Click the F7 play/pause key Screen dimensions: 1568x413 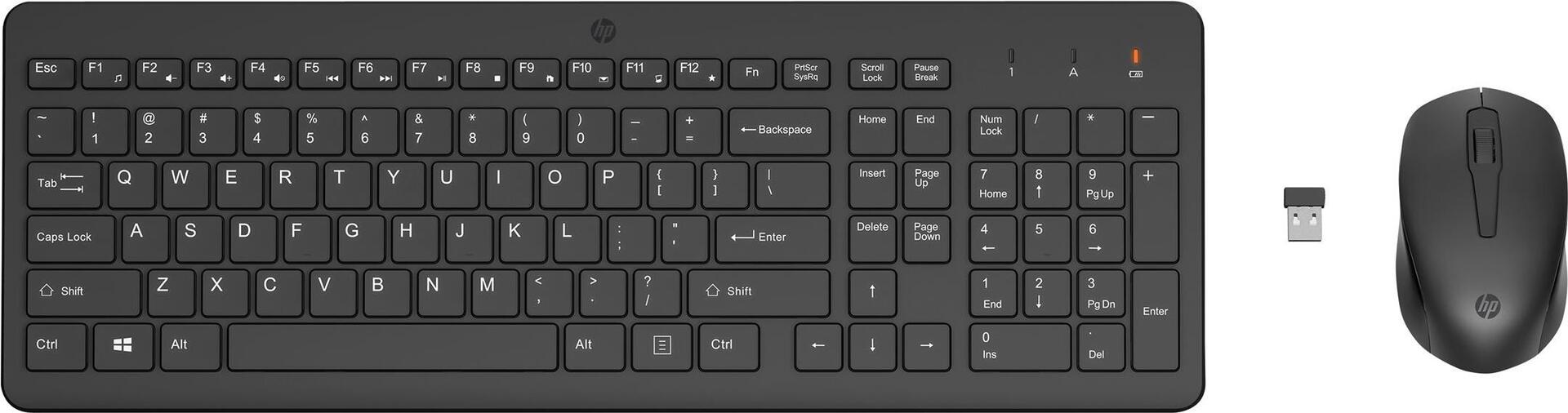[429, 73]
